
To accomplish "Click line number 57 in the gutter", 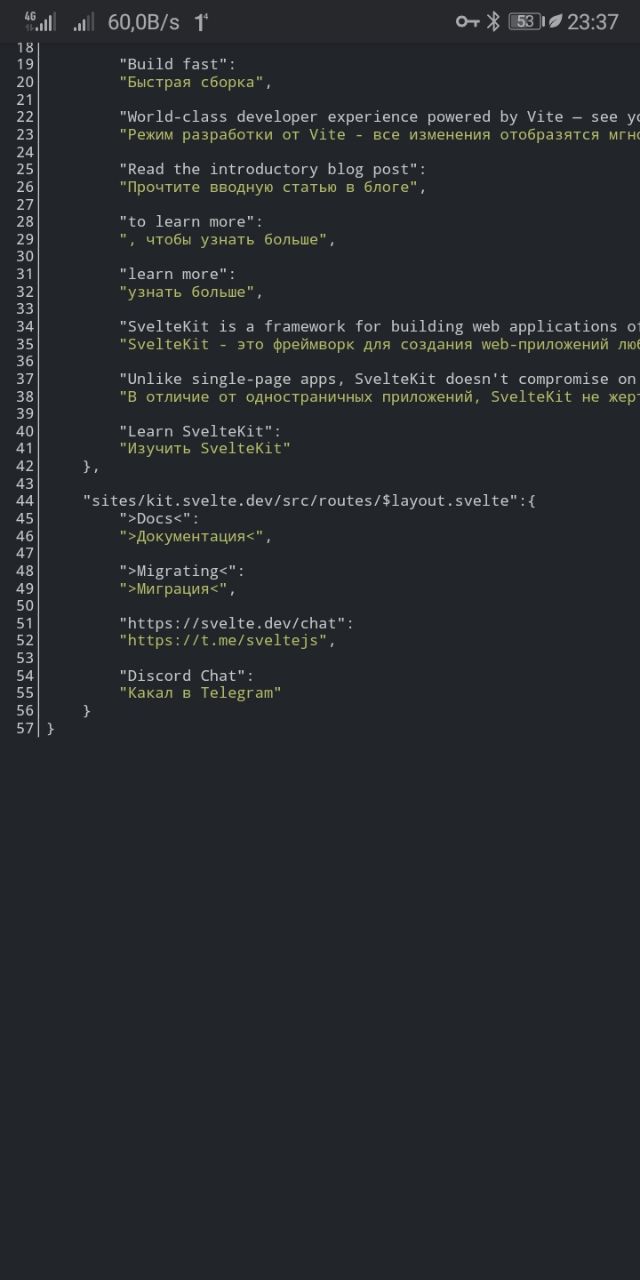I will click(25, 728).
